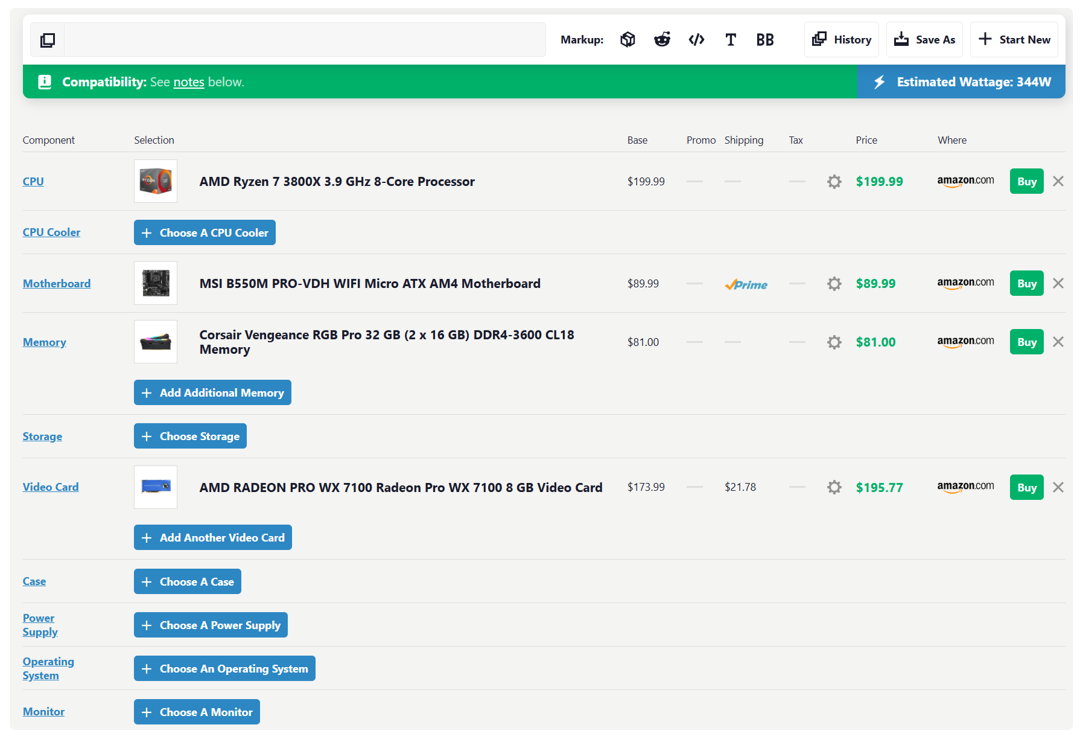Click amazon.com logo in Motherboard row
This screenshot has width=1080, height=748.
[x=966, y=283]
